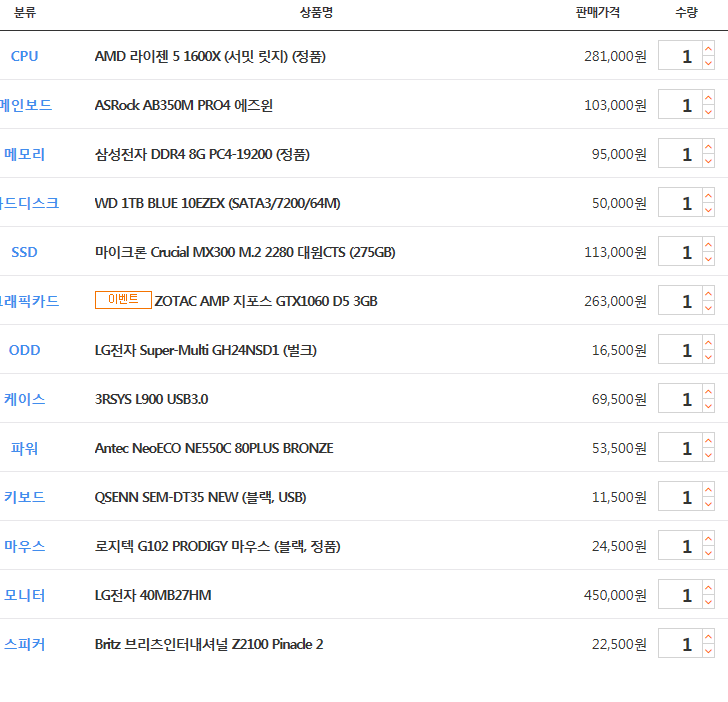Decrease quantity for LG Super-Multi GH24NSD1
The width and height of the screenshot is (728, 702).
(x=708, y=357)
